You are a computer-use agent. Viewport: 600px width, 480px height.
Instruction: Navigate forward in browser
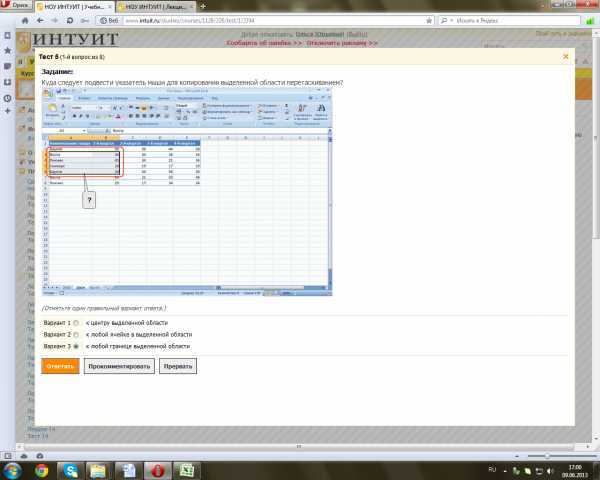click(54, 20)
